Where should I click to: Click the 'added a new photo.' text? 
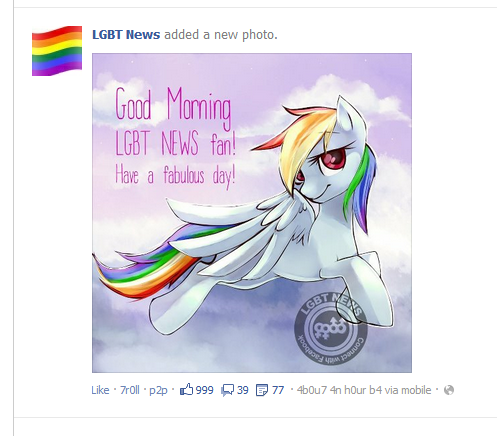pyautogui.click(x=221, y=35)
